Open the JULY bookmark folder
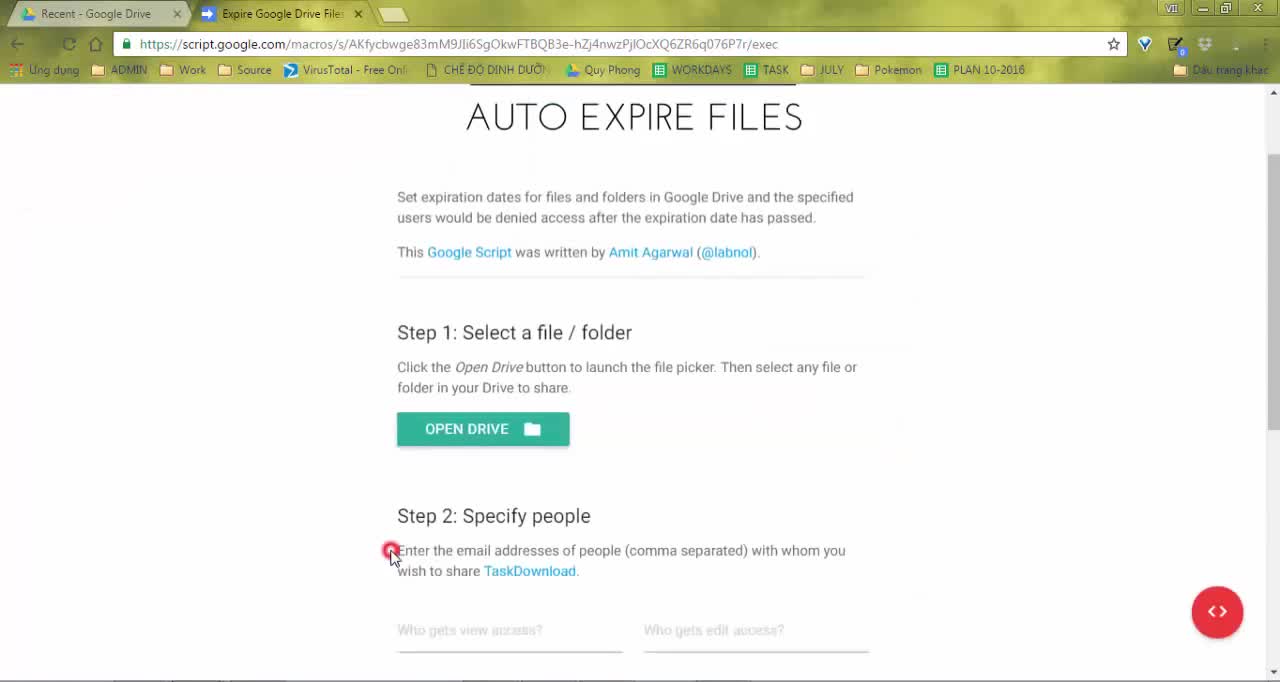The height and width of the screenshot is (682, 1280). [822, 70]
